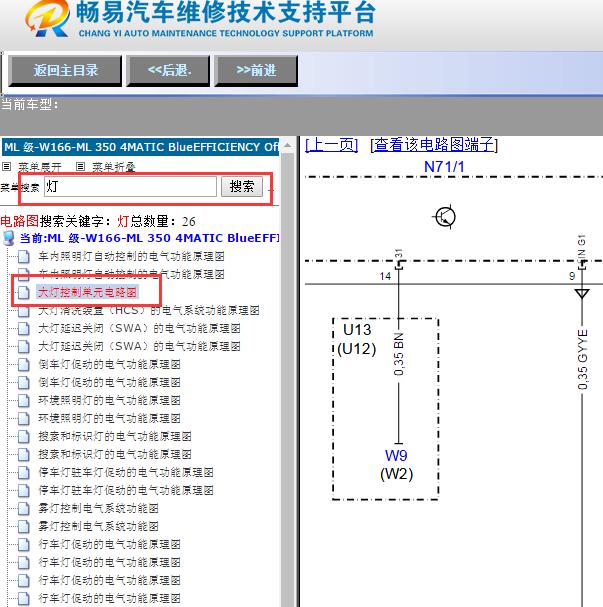Viewport: 603px width, 607px height.
Task: Click the 搜索 button beside the search box
Action: pyautogui.click(x=242, y=187)
